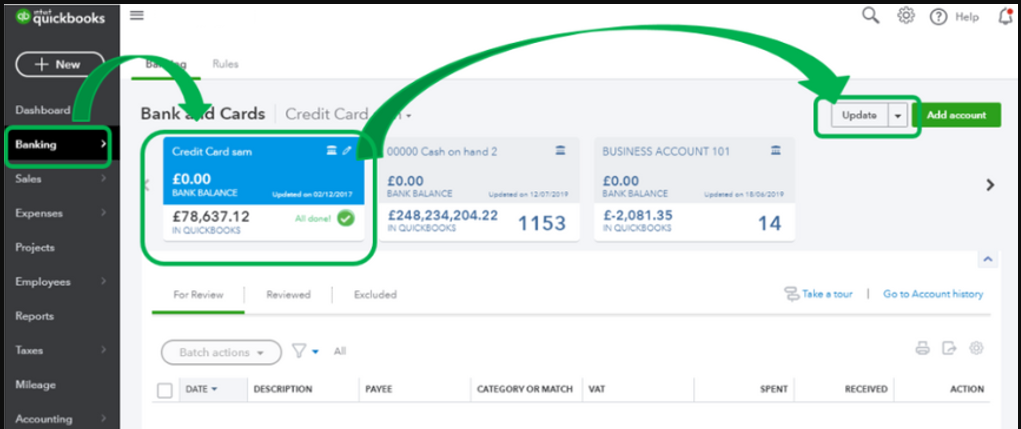
Task: Open Accounting in the sidebar
Action: click(x=44, y=419)
